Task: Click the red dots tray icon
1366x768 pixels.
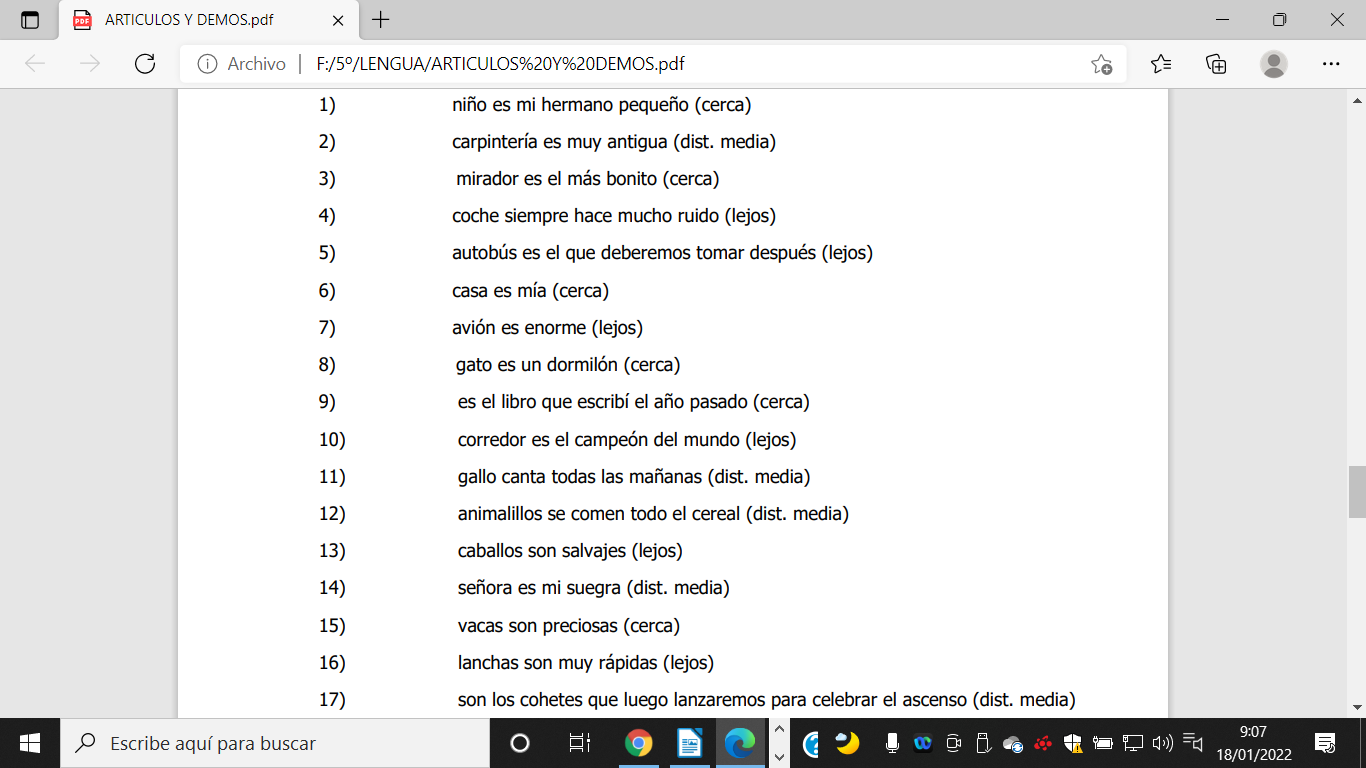Action: point(1043,743)
